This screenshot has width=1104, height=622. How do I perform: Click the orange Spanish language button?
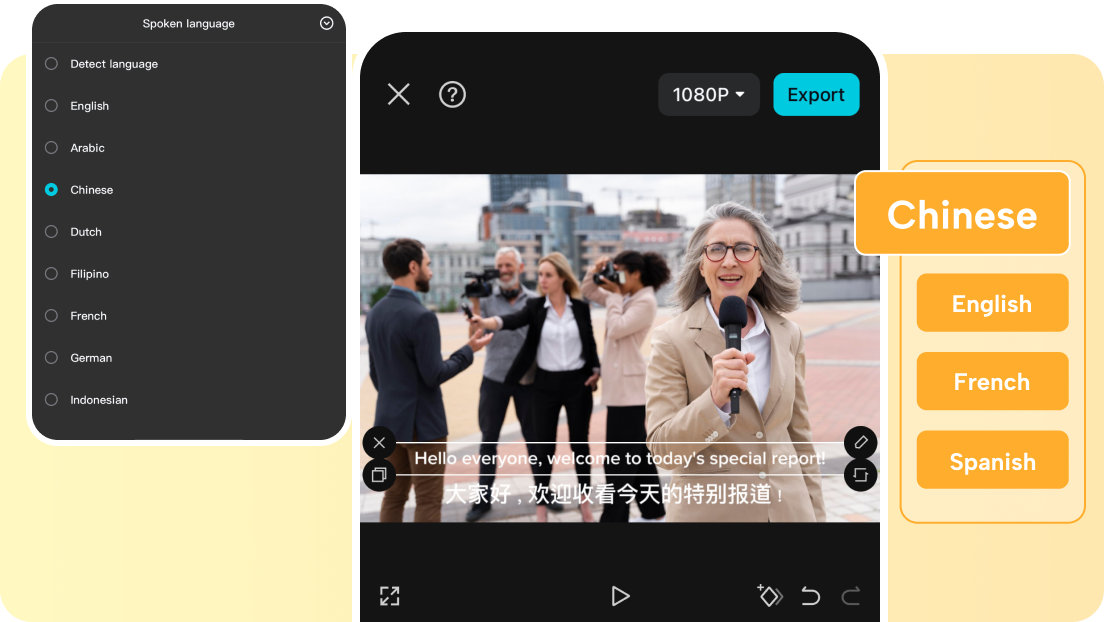992,460
